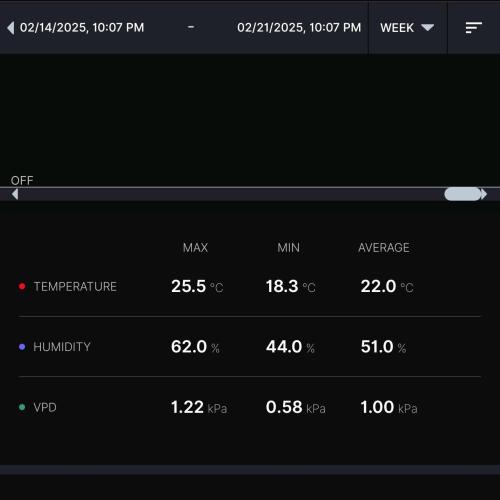
Task: Toggle the green VPD series dot
Action: click(22, 407)
